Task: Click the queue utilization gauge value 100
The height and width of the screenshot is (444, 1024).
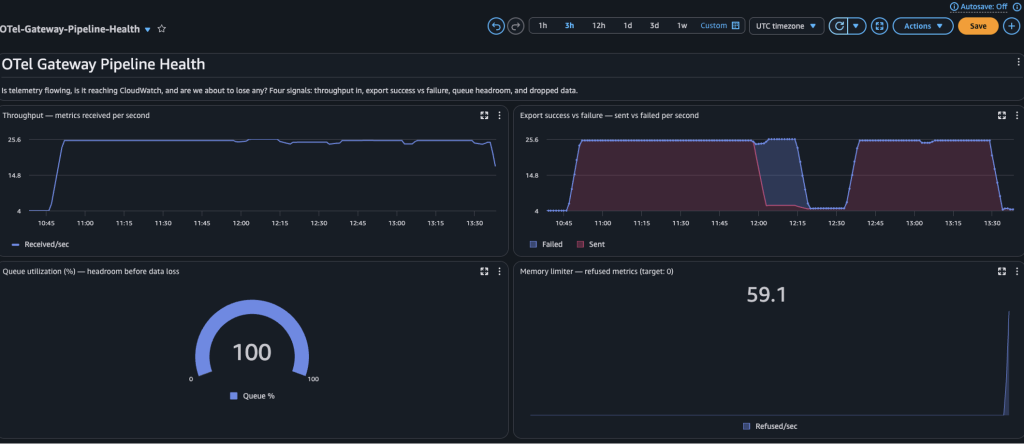Action: pos(252,353)
